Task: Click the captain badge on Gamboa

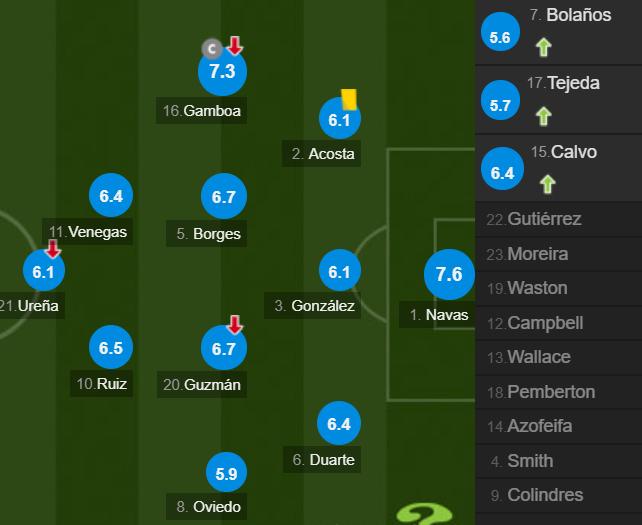Action: 212,49
